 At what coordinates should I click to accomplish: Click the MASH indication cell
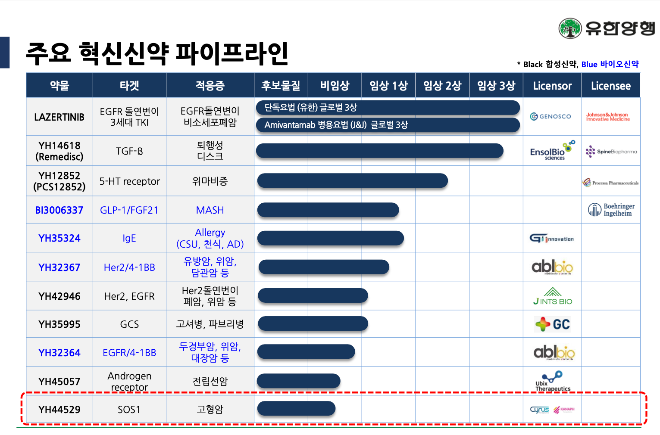[210, 210]
